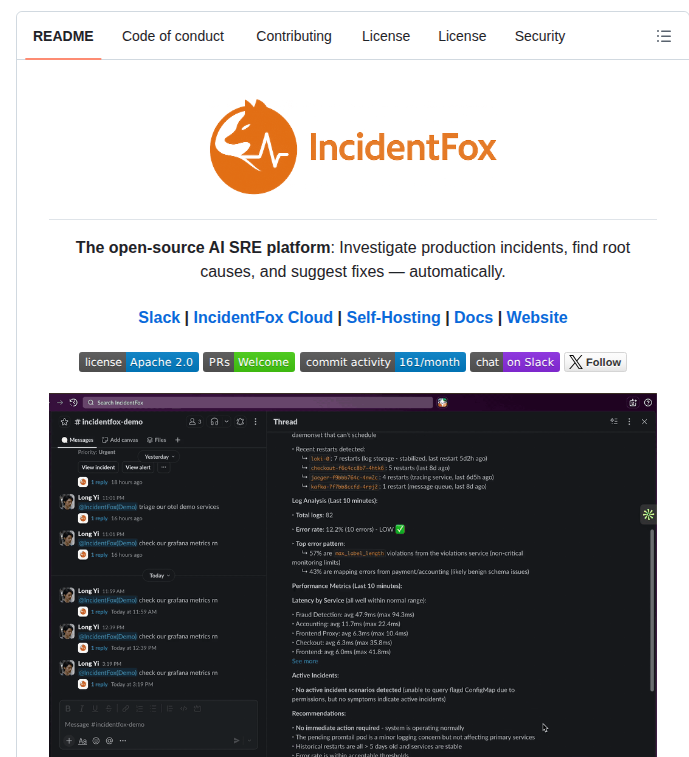Open the Contributing tab
The height and width of the screenshot is (757, 689).
(x=294, y=36)
